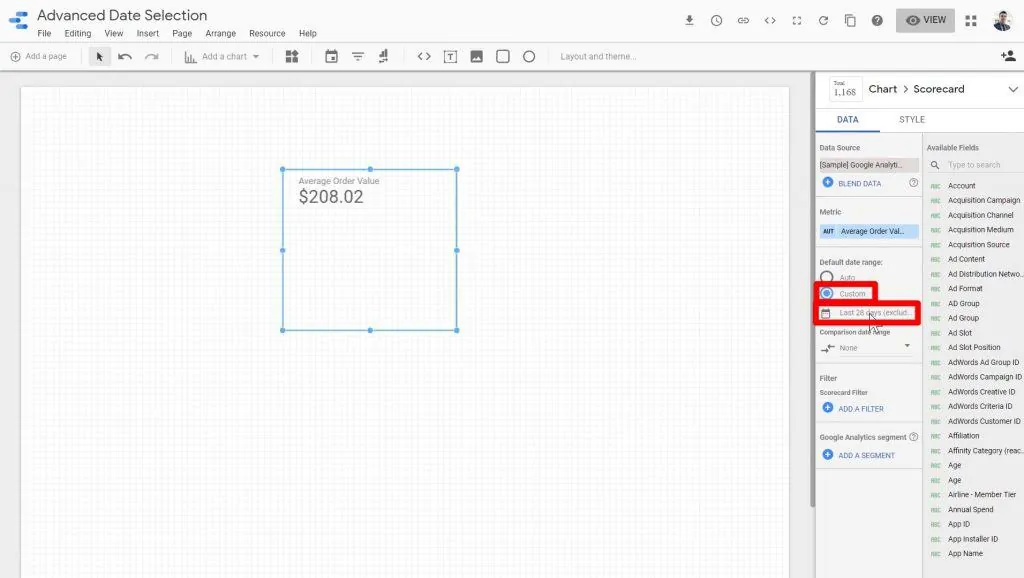Switch the report to VIEW mode
Viewport: 1024px width, 578px height.
click(924, 18)
